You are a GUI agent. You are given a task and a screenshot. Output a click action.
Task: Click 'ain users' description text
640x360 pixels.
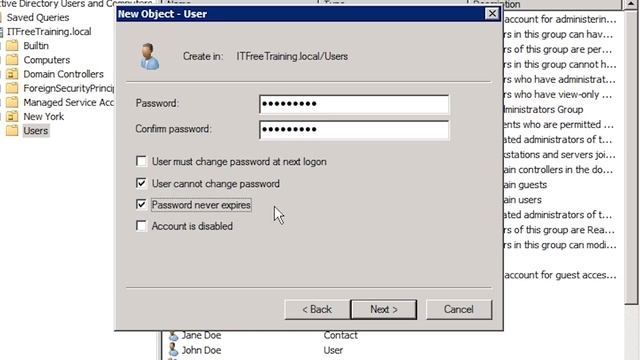[x=523, y=200]
